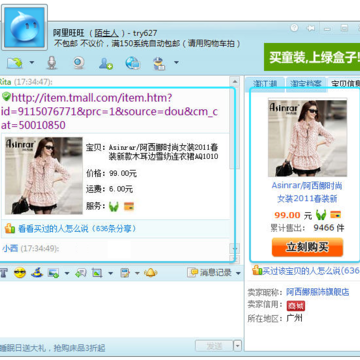
Task: Open Asinrar/阿西娜时尚 product title link in right panel
Action: coord(307,192)
